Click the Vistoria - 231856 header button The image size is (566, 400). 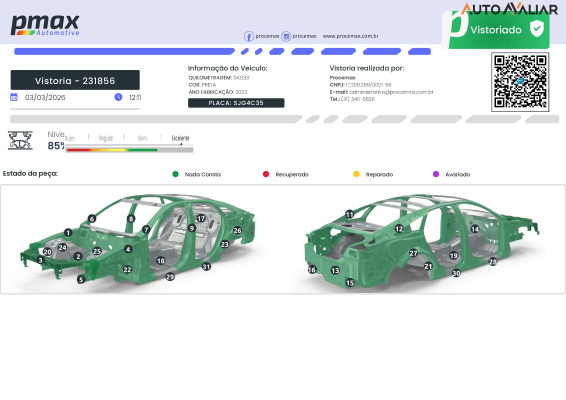(x=75, y=80)
